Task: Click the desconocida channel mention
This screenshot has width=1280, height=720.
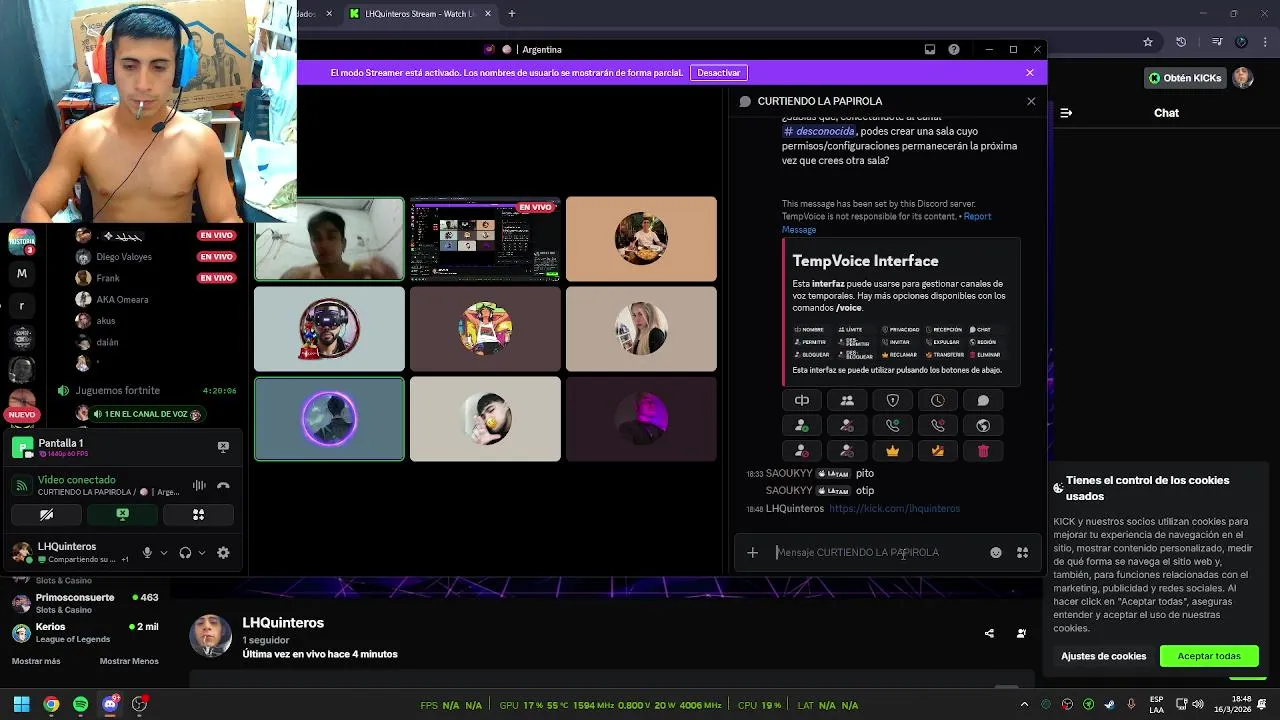Action: 819,132
